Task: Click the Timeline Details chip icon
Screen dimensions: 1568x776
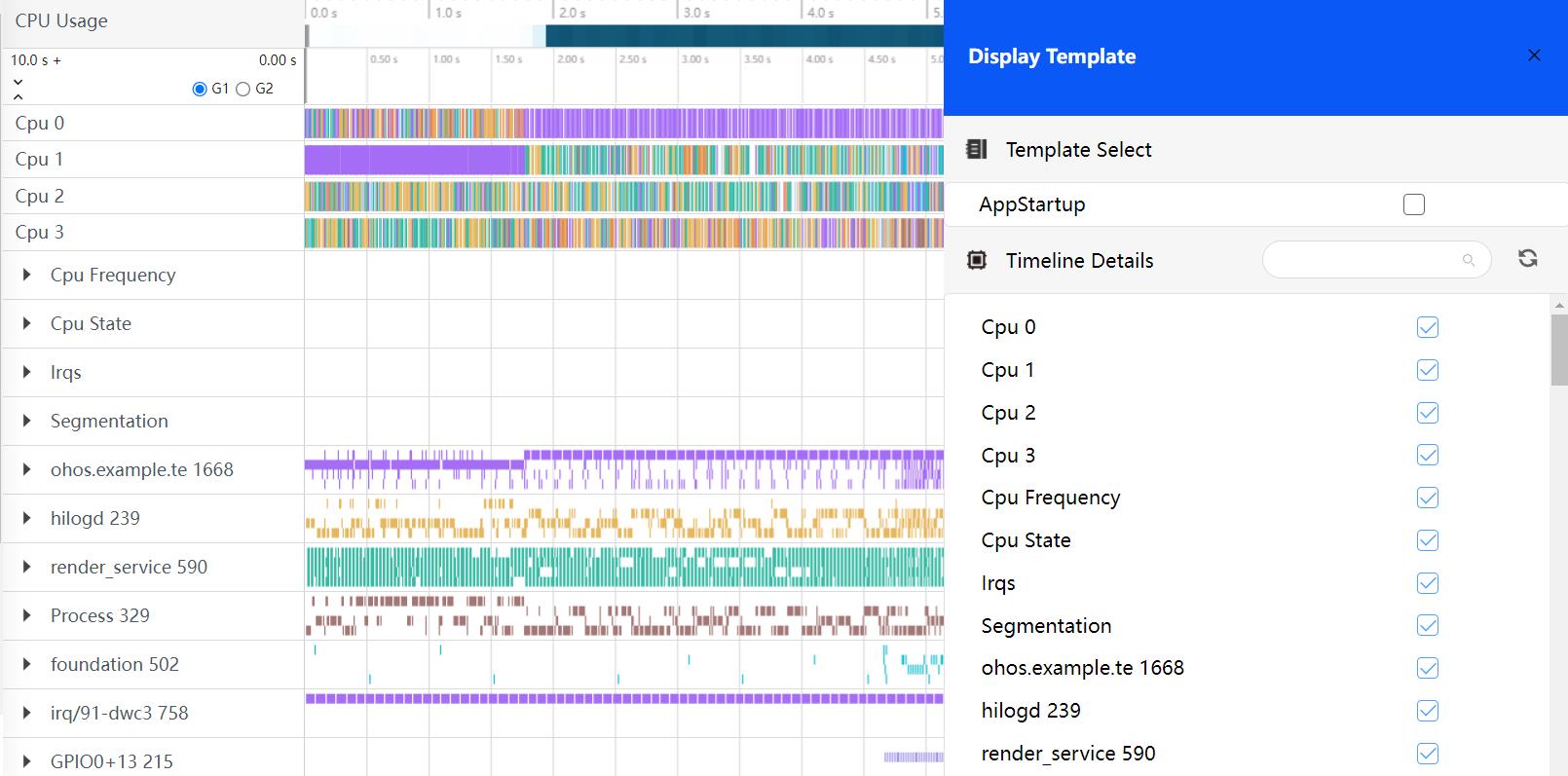Action: coord(976,260)
